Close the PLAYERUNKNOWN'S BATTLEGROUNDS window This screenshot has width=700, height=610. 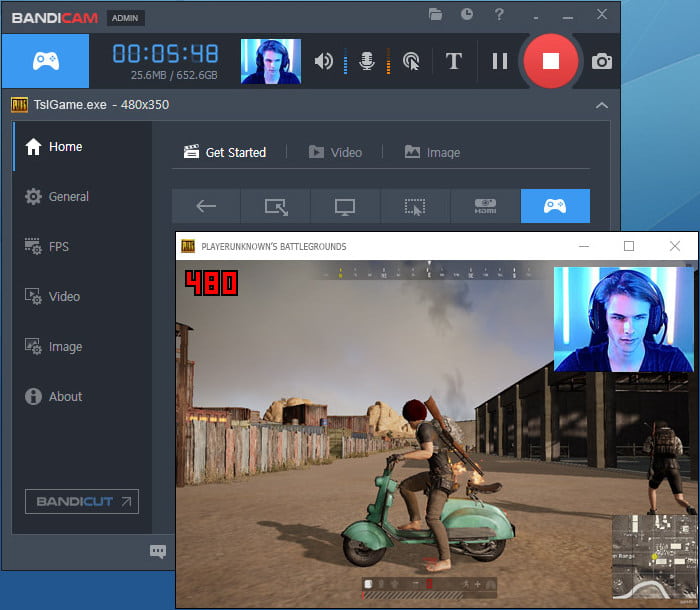(x=675, y=246)
